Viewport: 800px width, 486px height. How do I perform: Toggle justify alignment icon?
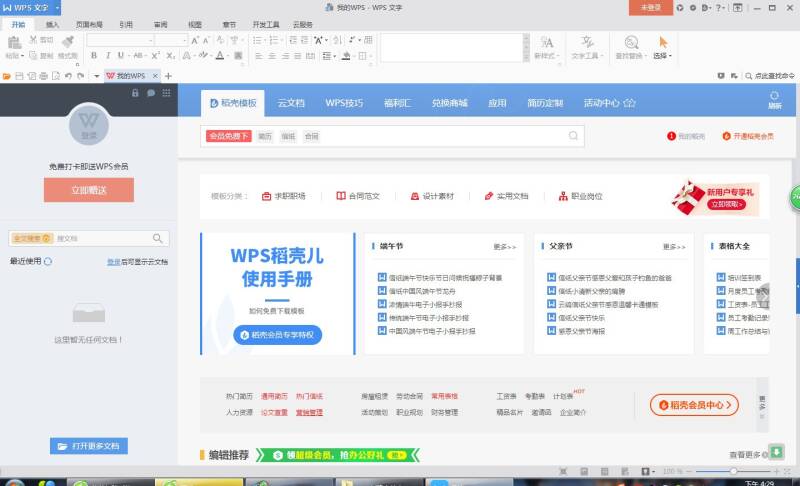298,56
